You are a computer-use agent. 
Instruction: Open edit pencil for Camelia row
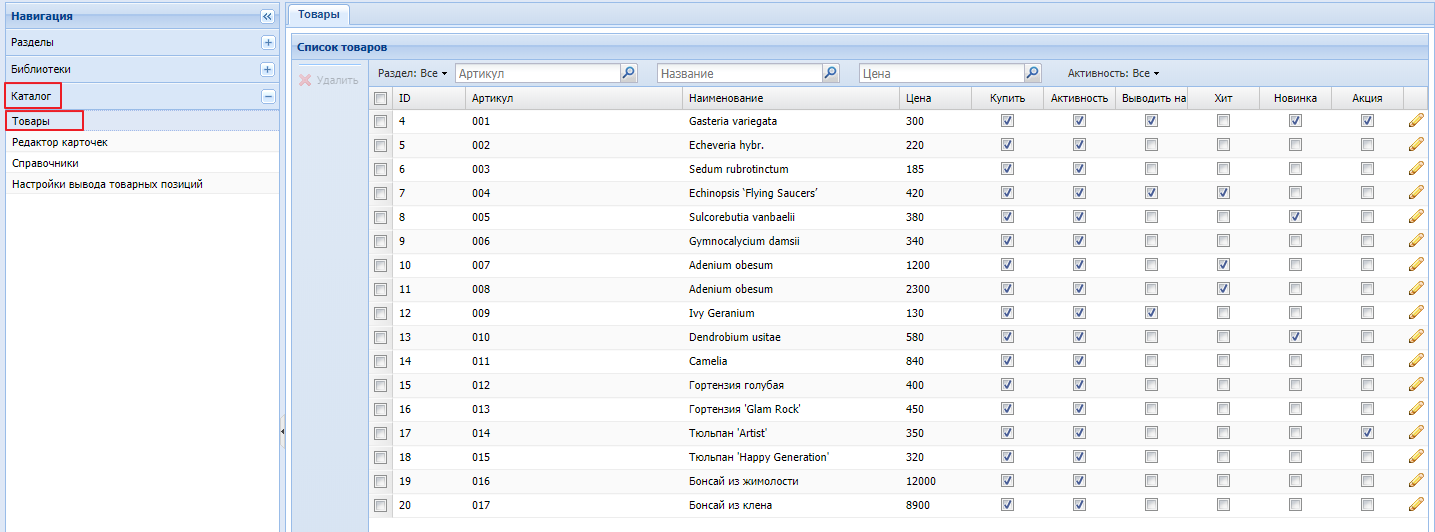[x=1415, y=361]
